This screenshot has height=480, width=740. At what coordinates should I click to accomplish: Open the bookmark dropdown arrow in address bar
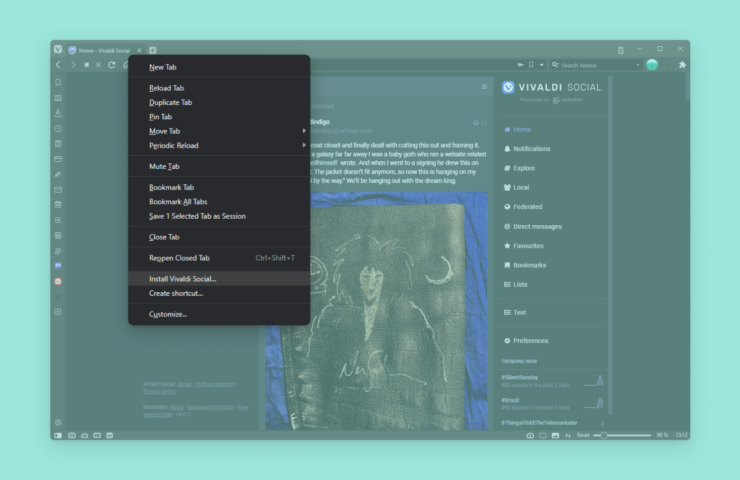click(541, 65)
